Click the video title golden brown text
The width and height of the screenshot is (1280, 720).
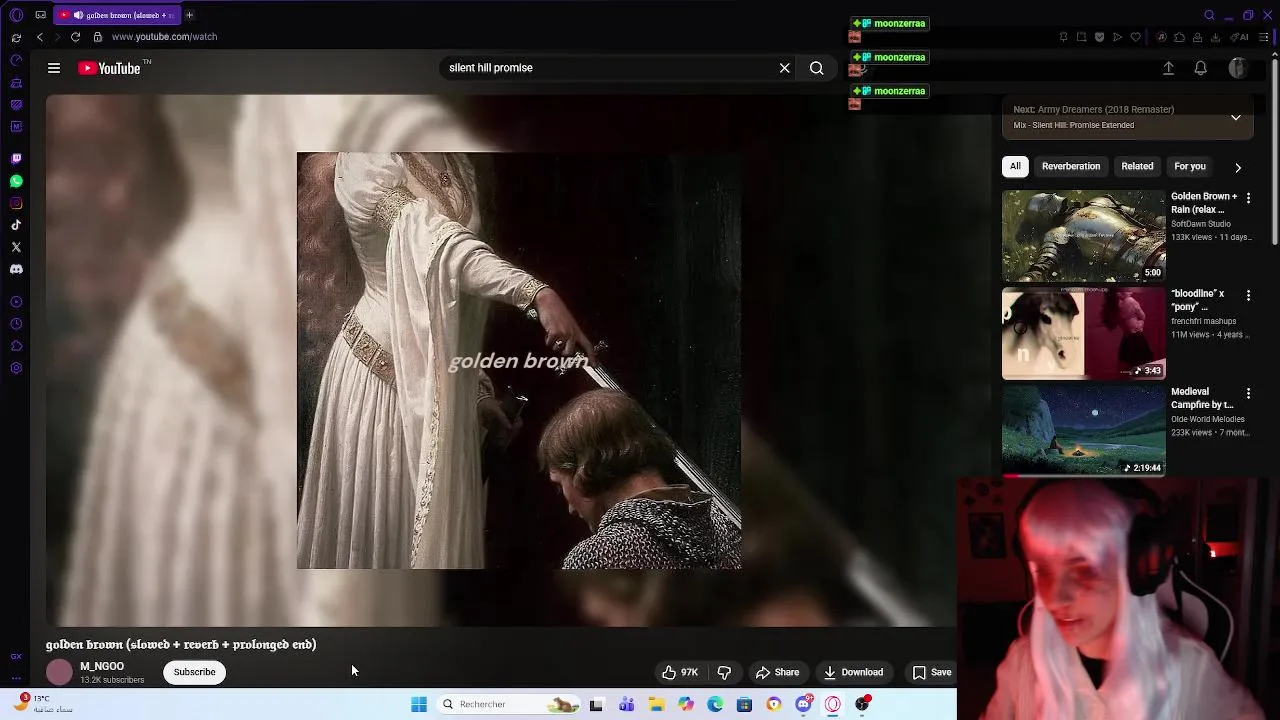click(181, 644)
